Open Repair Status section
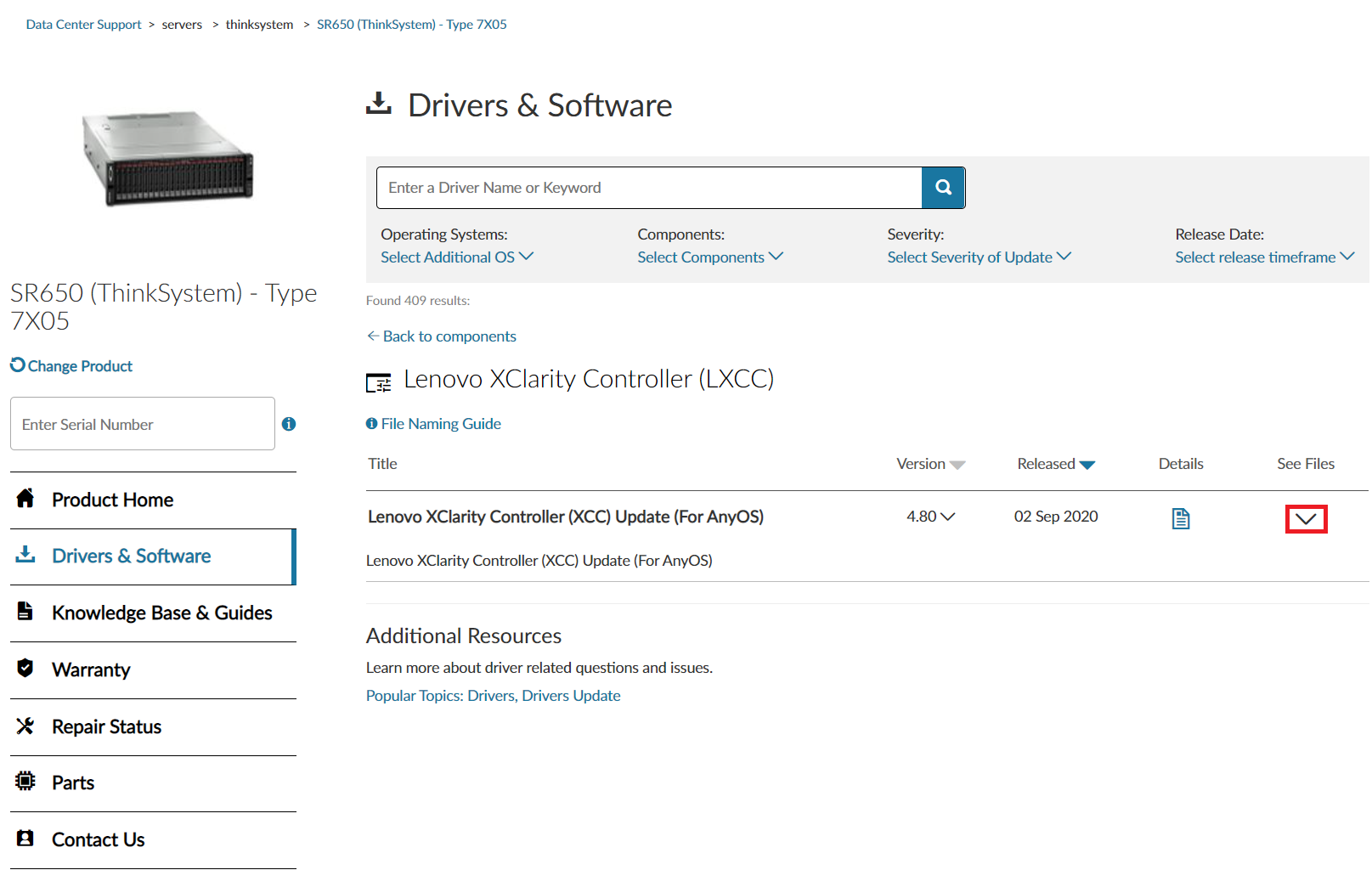 [153, 727]
